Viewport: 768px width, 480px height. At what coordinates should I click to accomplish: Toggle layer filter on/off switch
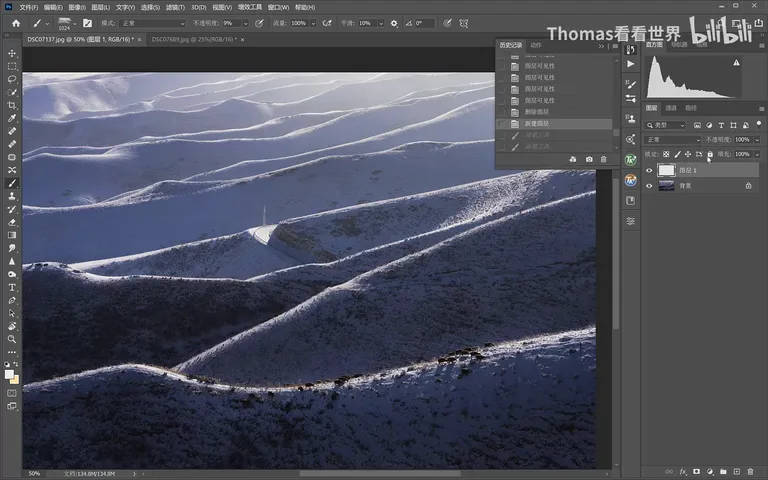tap(759, 124)
